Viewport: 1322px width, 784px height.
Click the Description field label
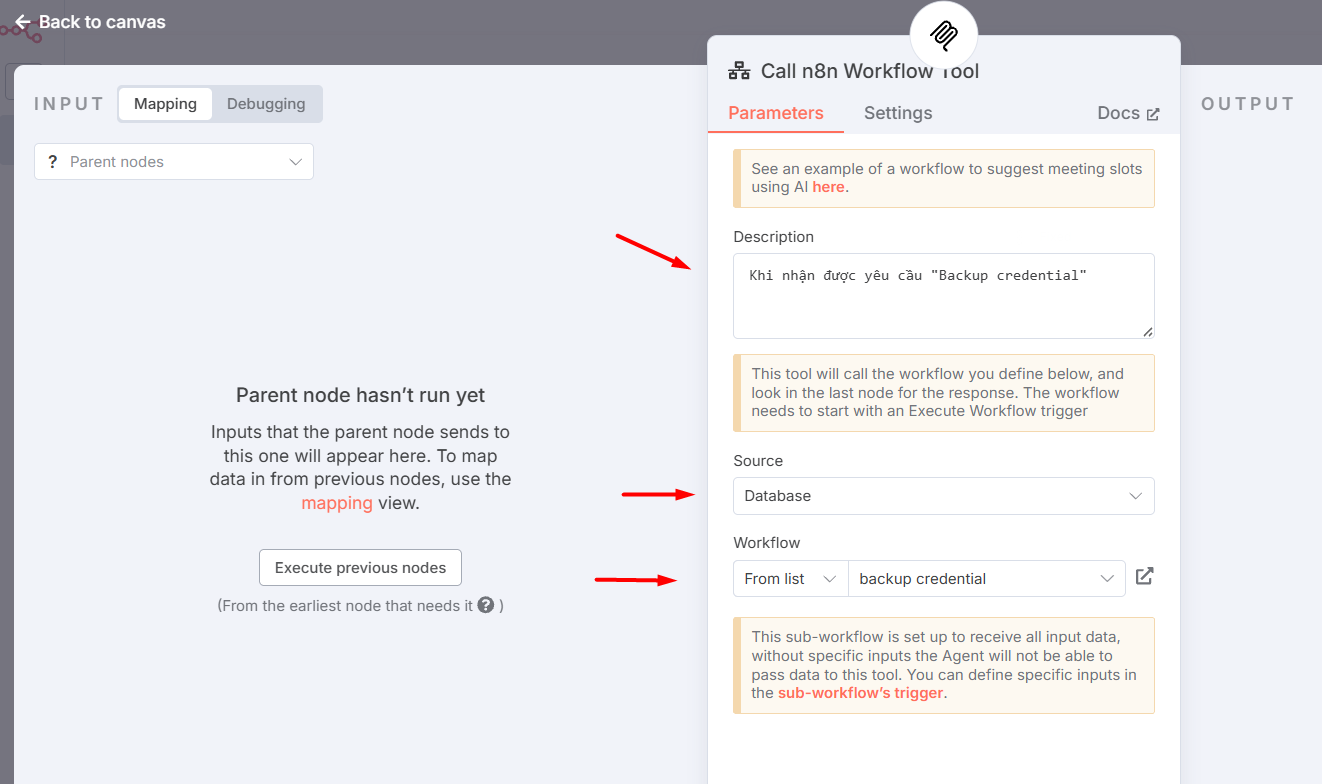[x=773, y=237]
